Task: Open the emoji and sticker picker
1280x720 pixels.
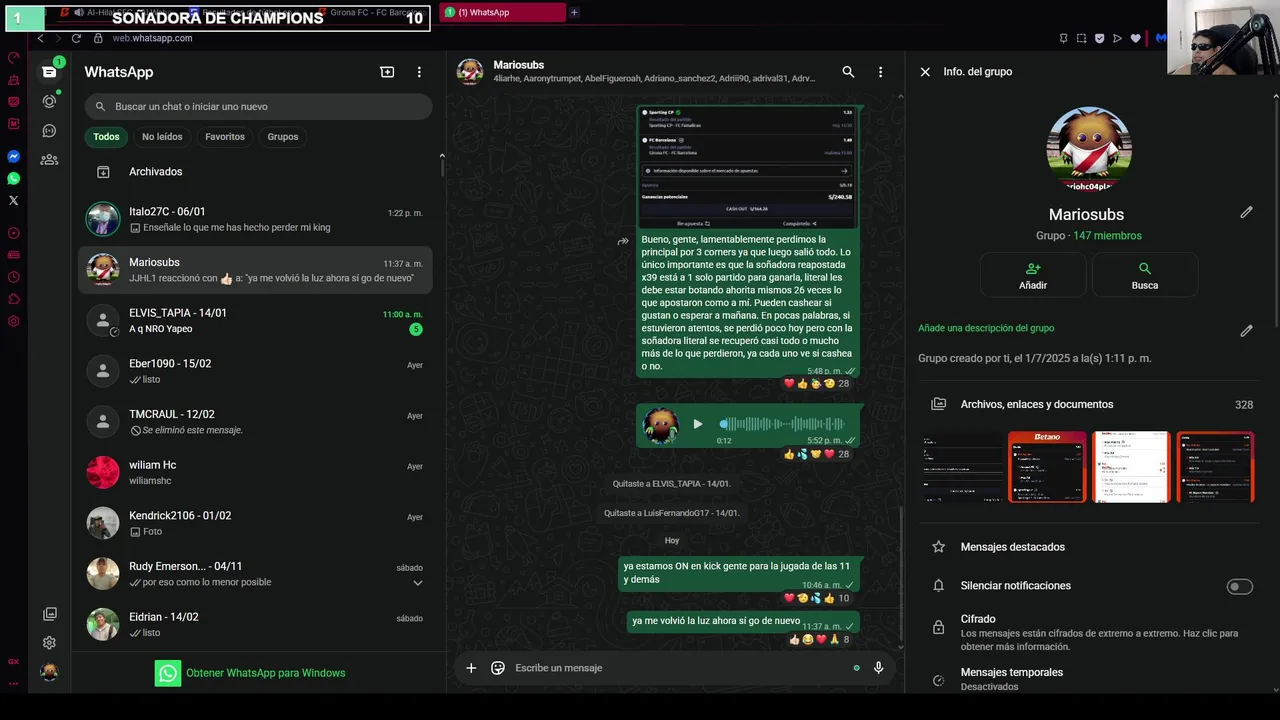Action: click(498, 668)
